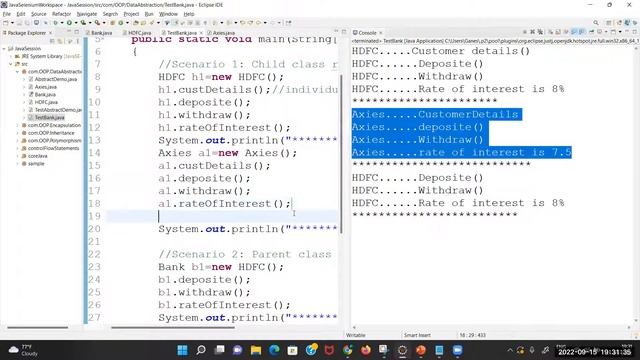This screenshot has height=360, width=640.
Task: Click the Open Perspective icon at top right
Action: pos(609,23)
